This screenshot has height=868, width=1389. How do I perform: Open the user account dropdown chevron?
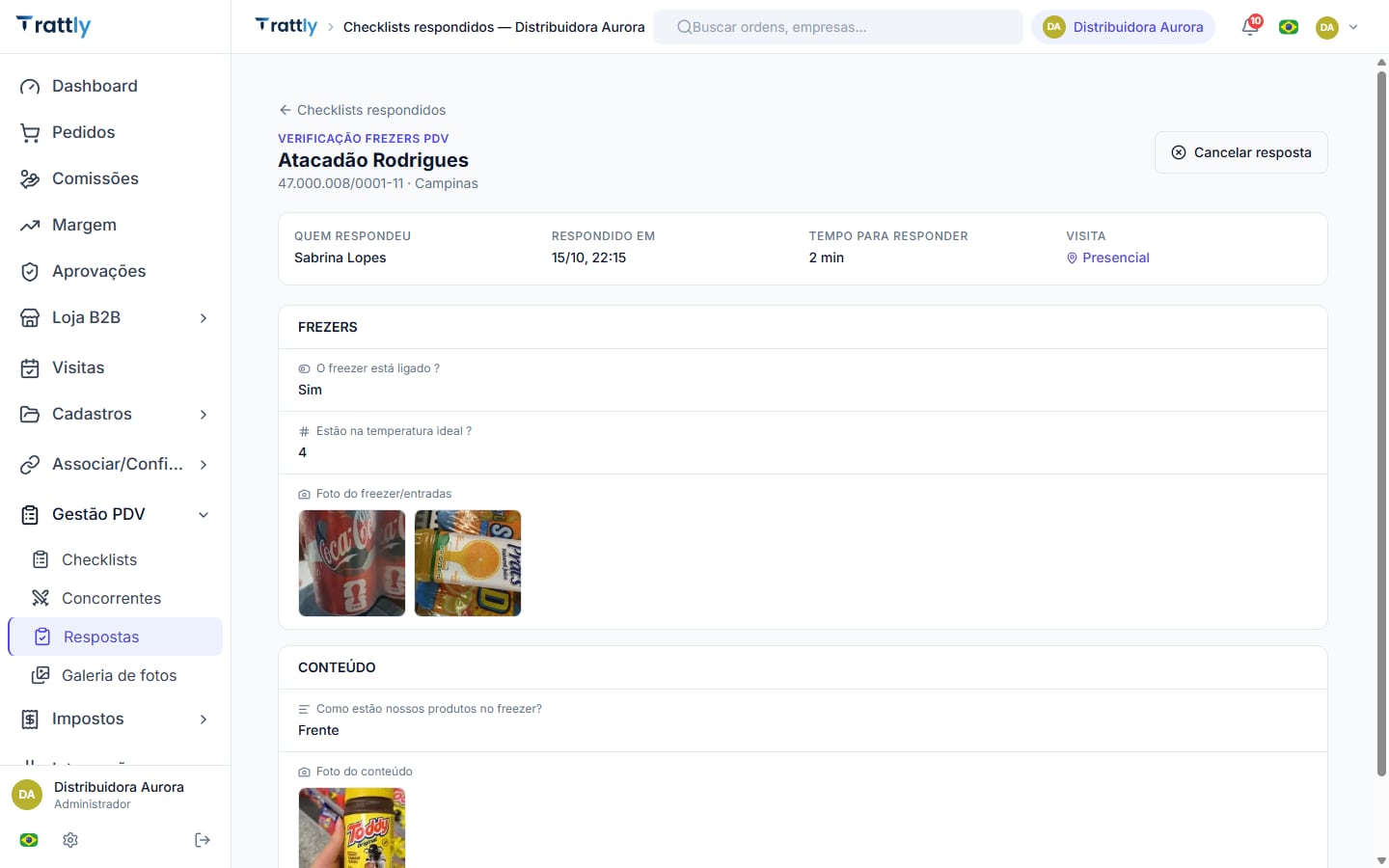1353,27
